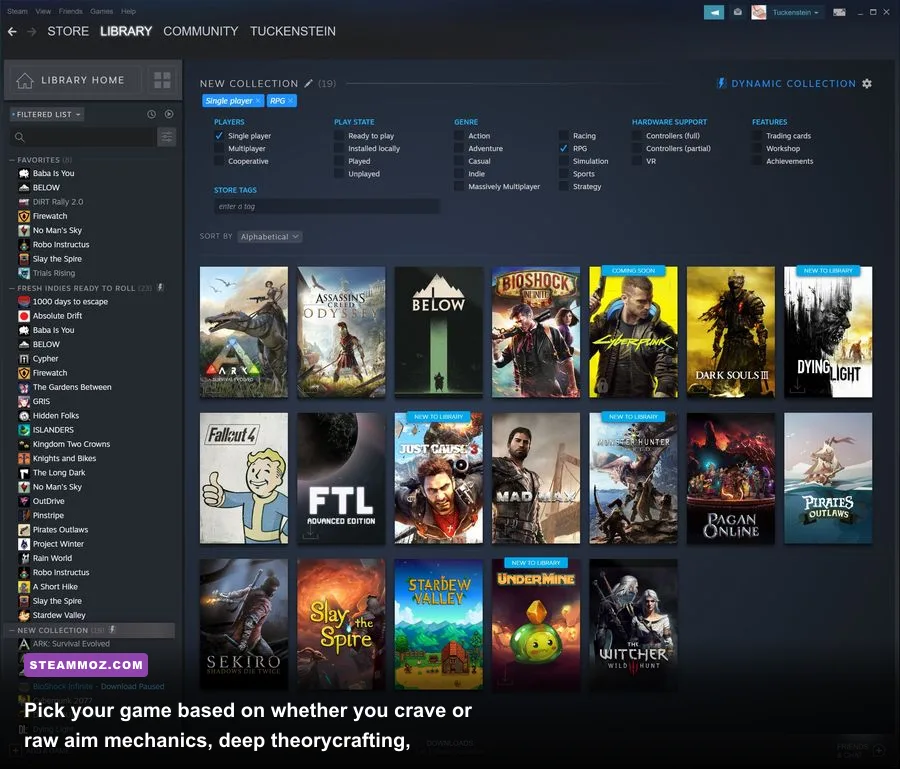Enable the Multiplayer checkbox

pyautogui.click(x=219, y=149)
